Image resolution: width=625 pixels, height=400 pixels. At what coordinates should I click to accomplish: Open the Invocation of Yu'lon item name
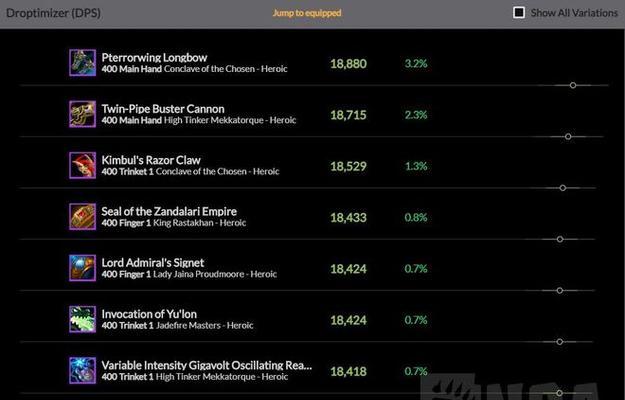click(149, 314)
